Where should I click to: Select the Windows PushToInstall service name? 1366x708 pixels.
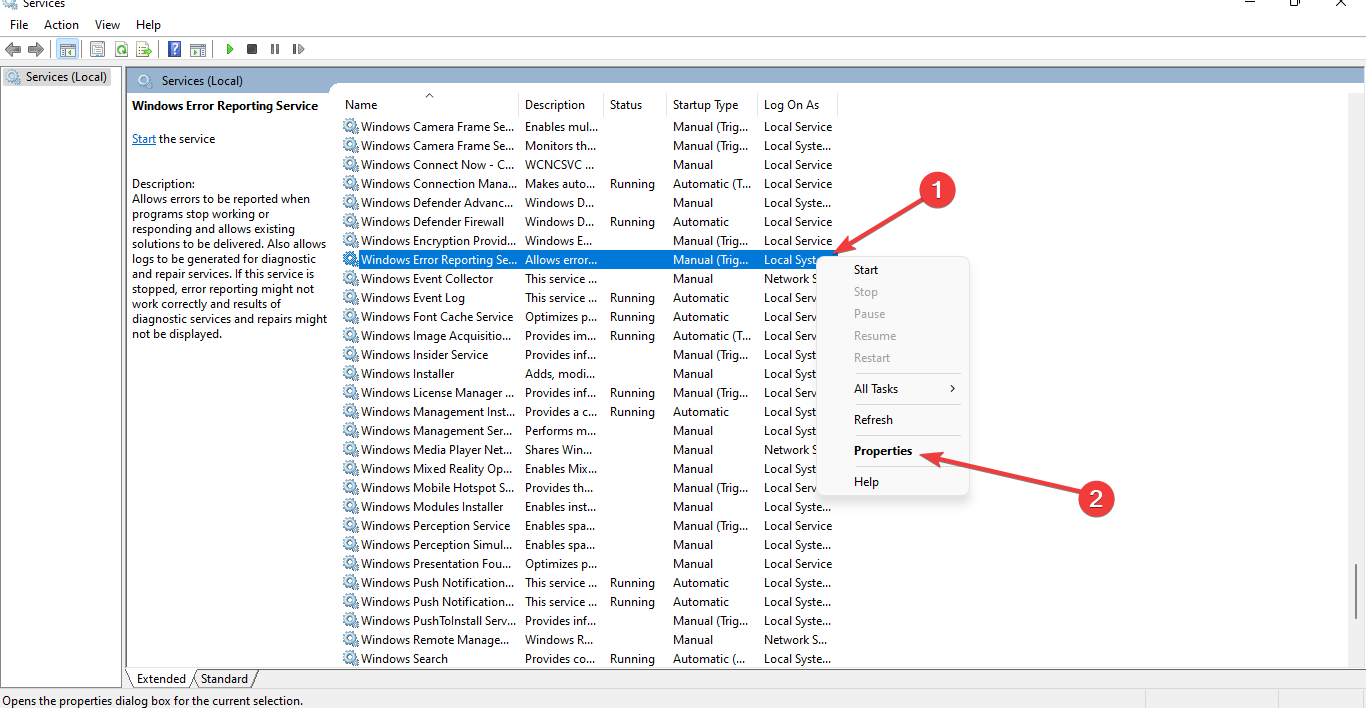pyautogui.click(x=437, y=621)
